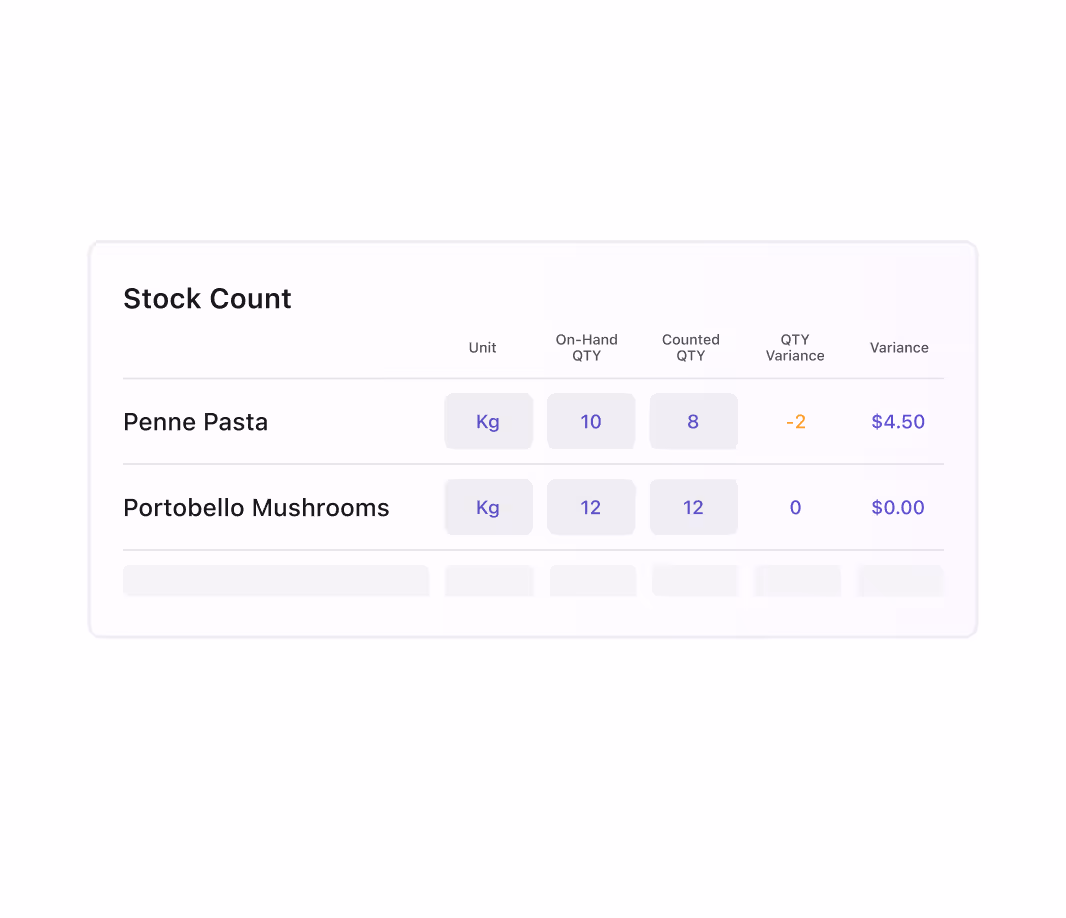This screenshot has height=918, width=1066.
Task: Click the Unit column header
Action: [482, 348]
